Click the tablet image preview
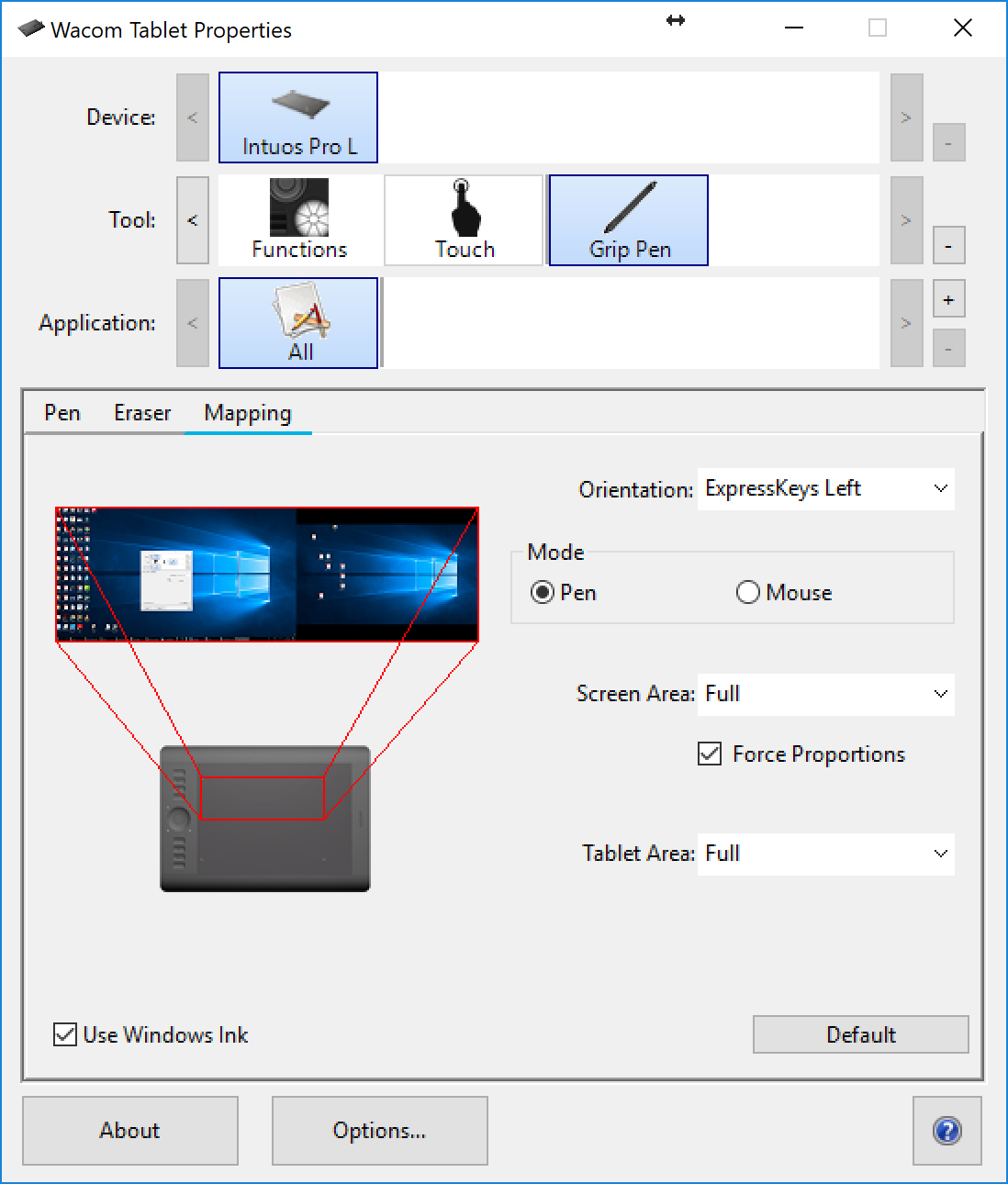The width and height of the screenshot is (1008, 1184). point(265,819)
